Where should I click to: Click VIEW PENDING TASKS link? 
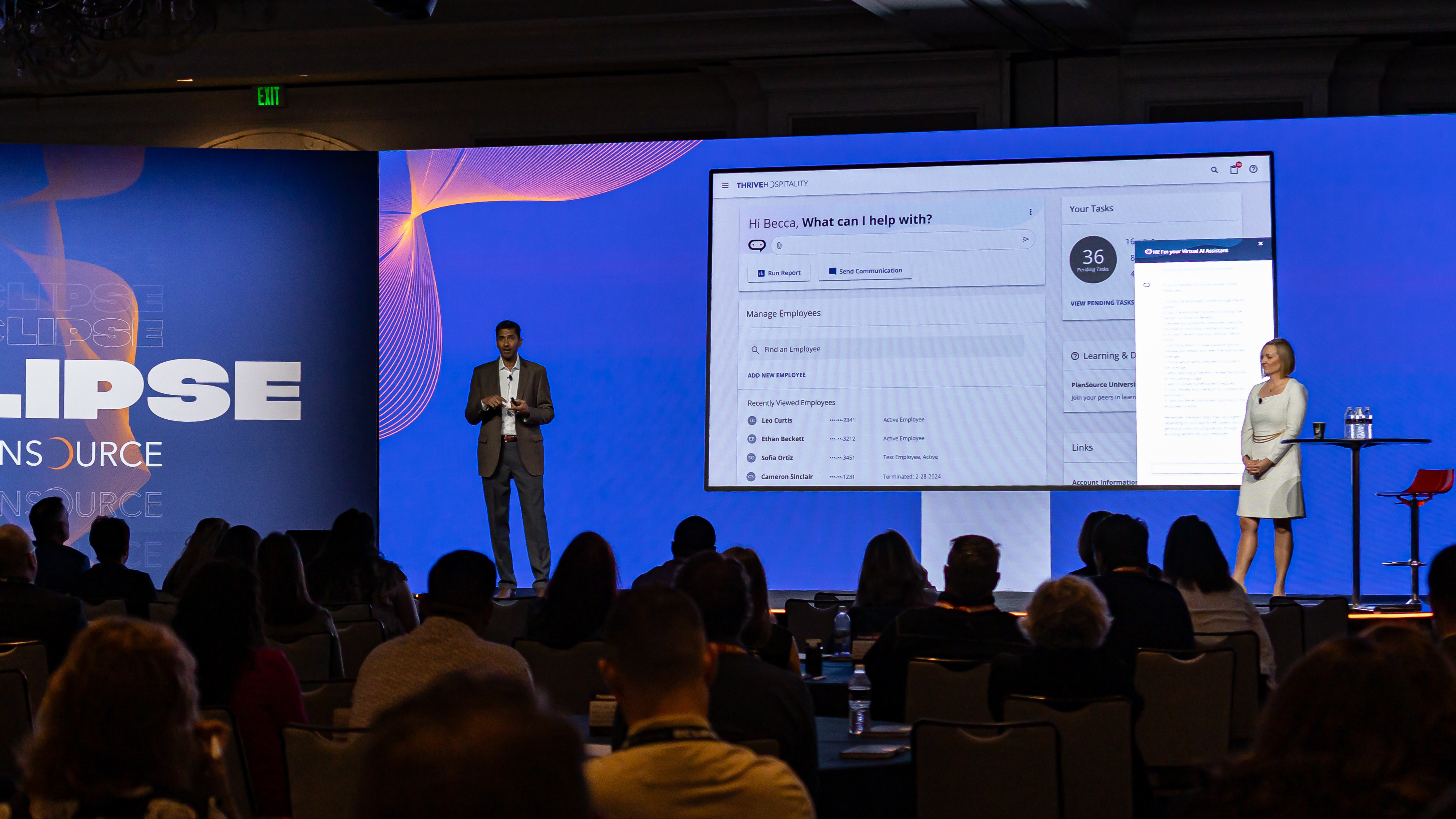(x=1102, y=303)
